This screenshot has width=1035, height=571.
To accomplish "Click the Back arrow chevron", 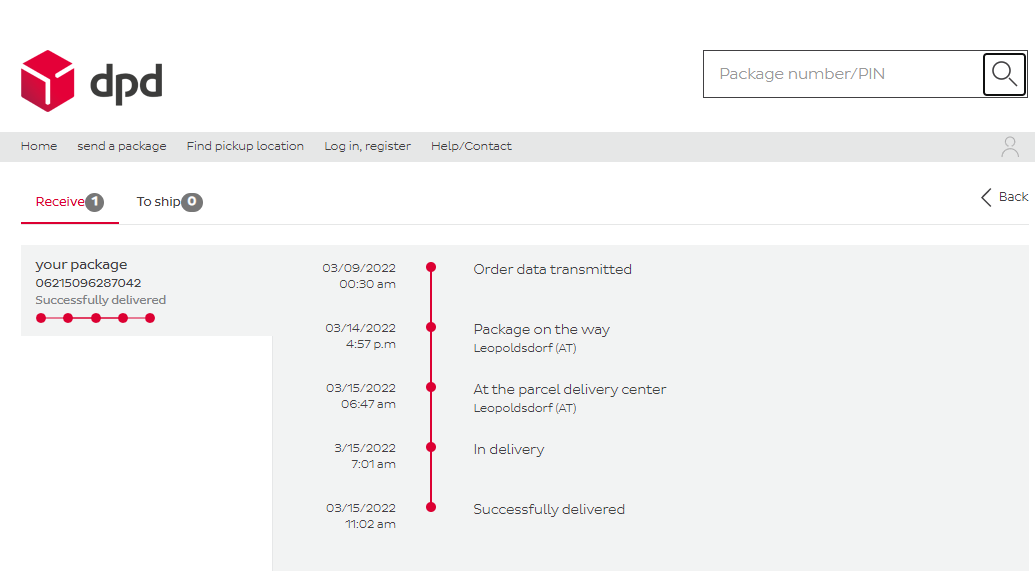I will 986,197.
